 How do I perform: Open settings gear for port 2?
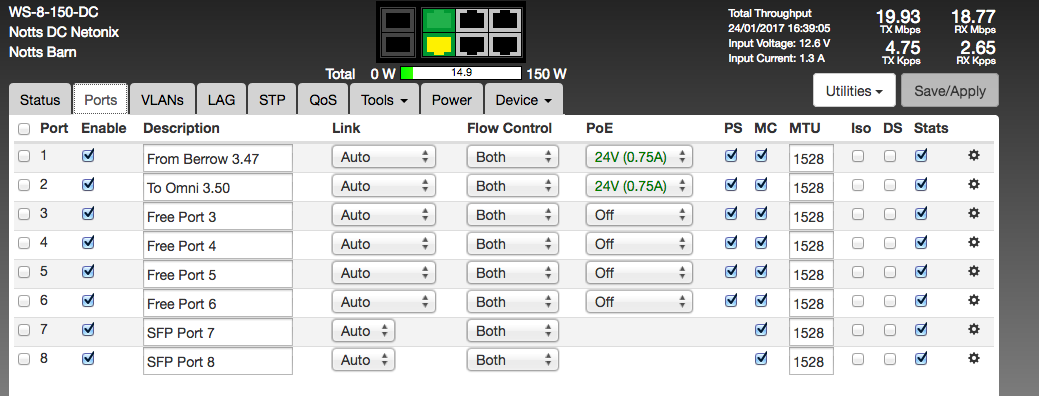click(973, 184)
